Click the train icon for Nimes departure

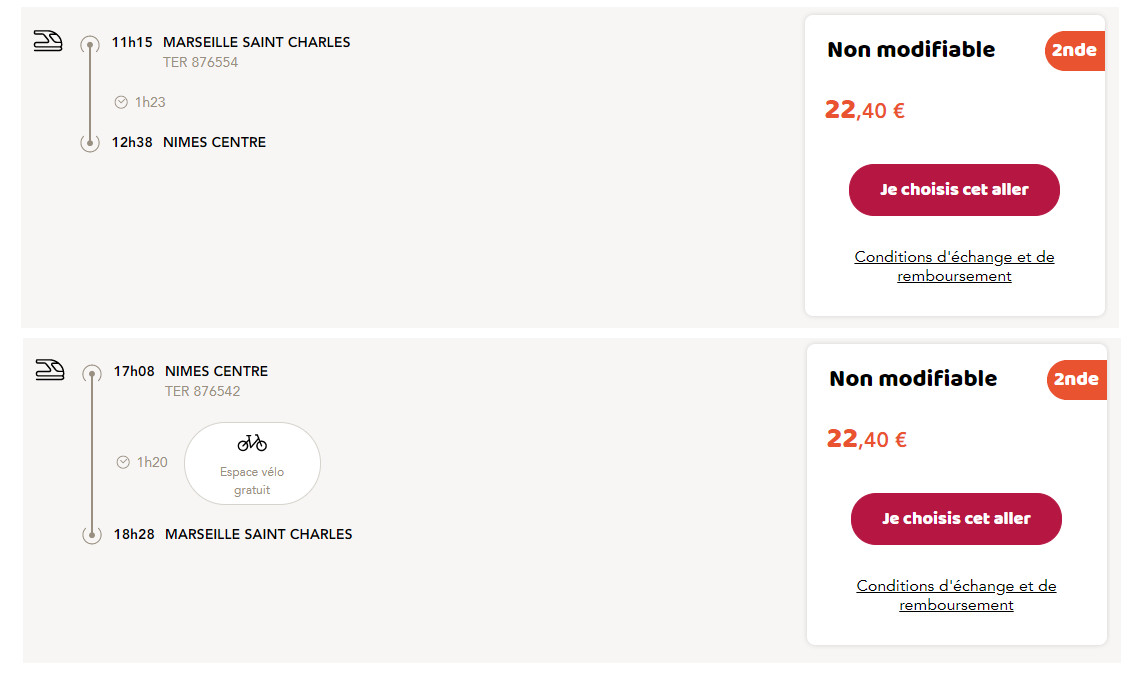50,370
